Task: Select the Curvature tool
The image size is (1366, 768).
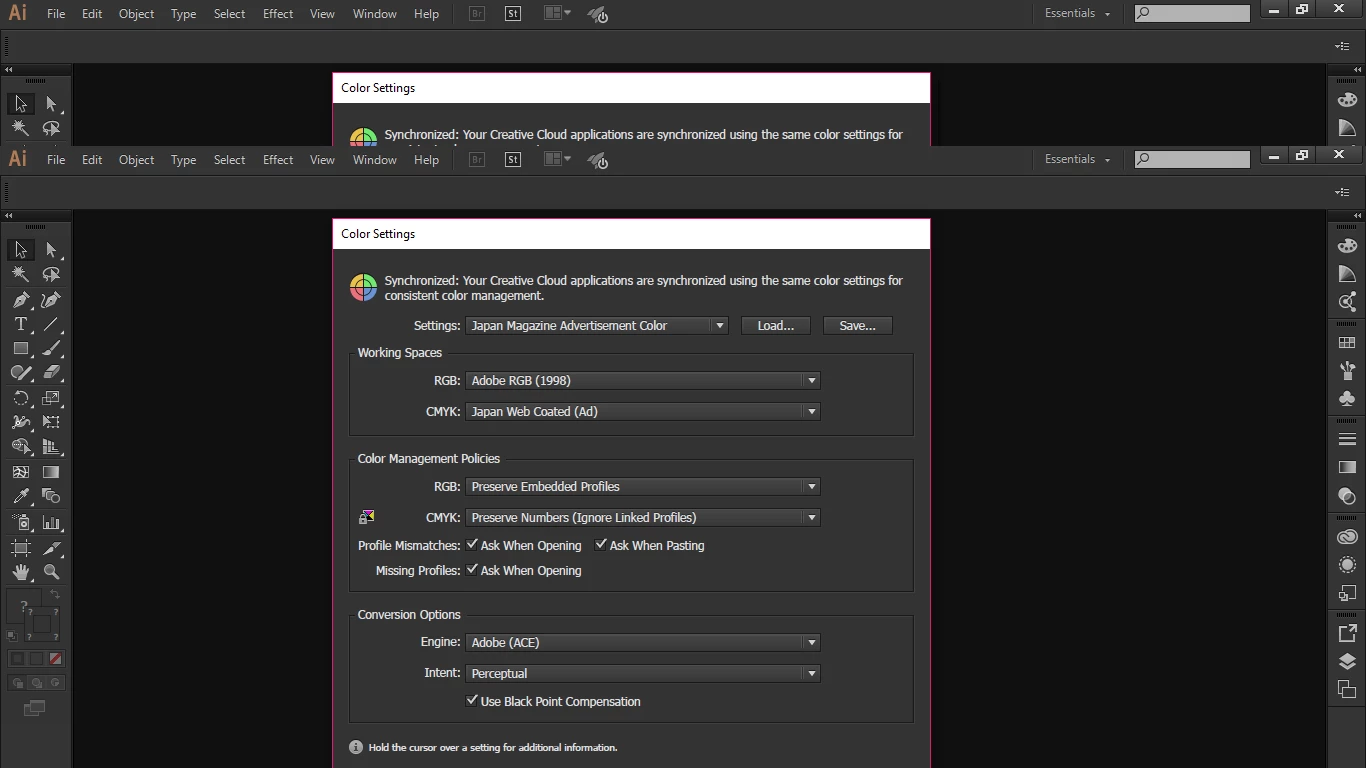Action: pos(51,300)
